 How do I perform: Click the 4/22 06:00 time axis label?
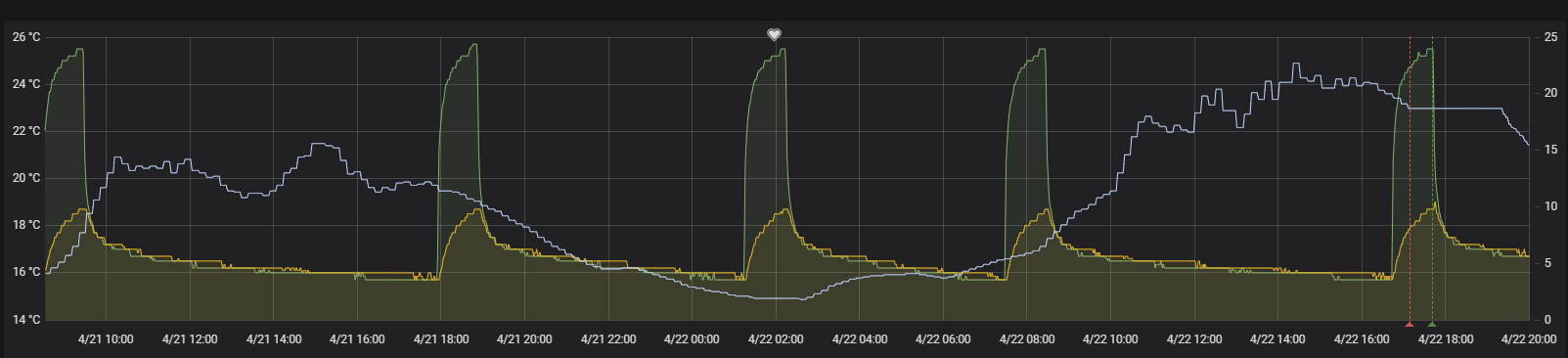[943, 339]
